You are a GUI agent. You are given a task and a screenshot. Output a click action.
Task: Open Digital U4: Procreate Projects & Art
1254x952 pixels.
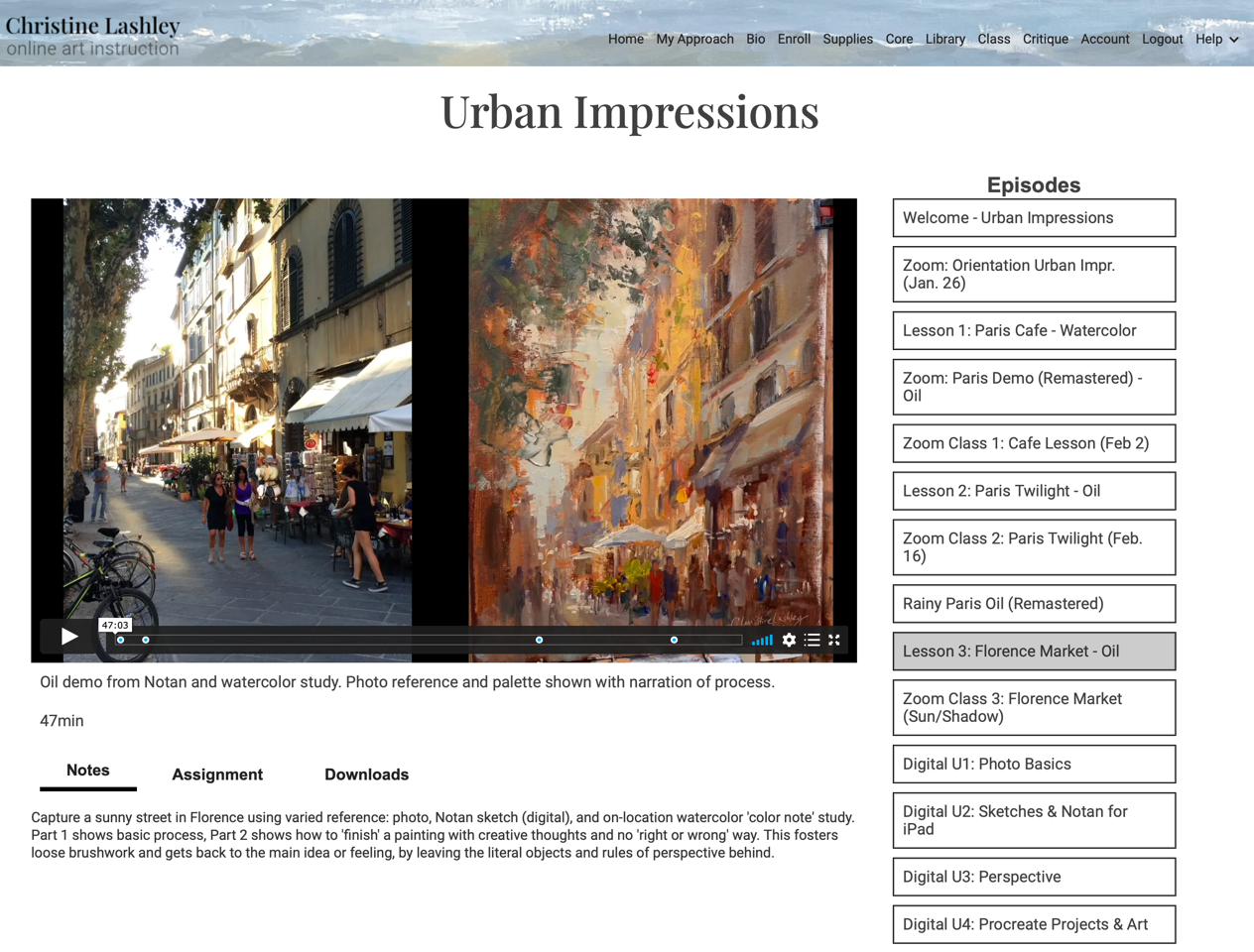pyautogui.click(x=1034, y=925)
